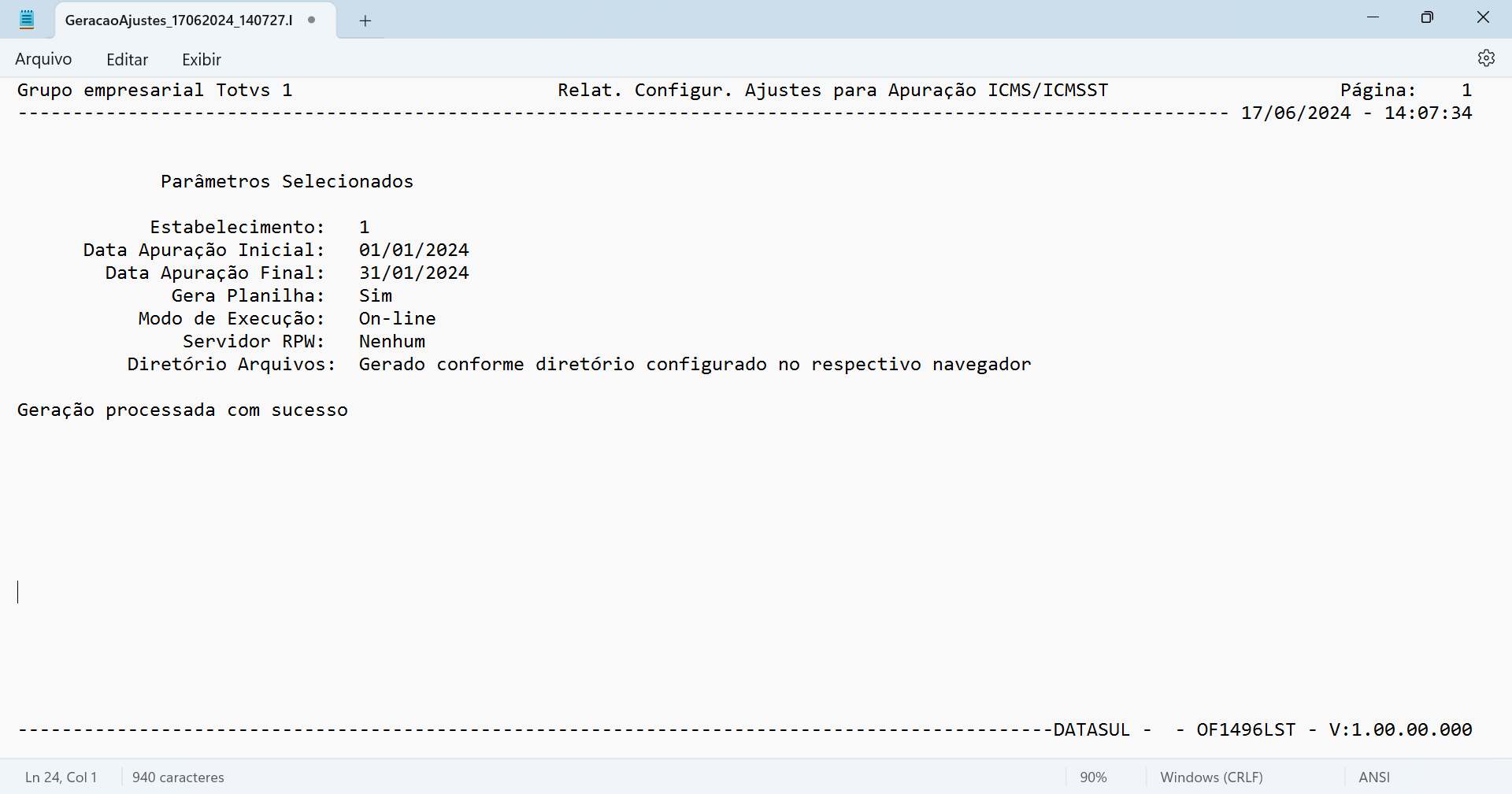This screenshot has width=1512, height=794.
Task: Place cursor at 'Servidor RPW' line
Action: tap(254, 342)
